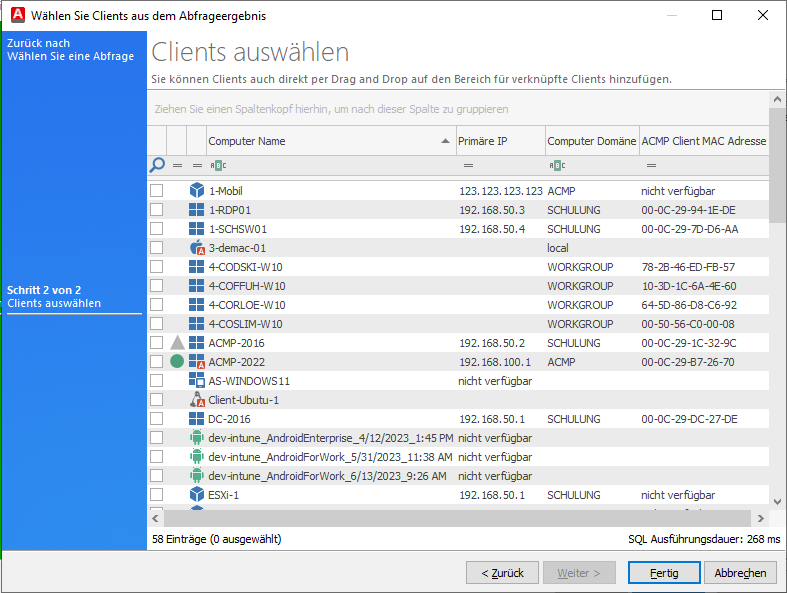Click the horizontal scrollbar right arrow
Viewport: 787px width, 593px height.
coord(761,518)
